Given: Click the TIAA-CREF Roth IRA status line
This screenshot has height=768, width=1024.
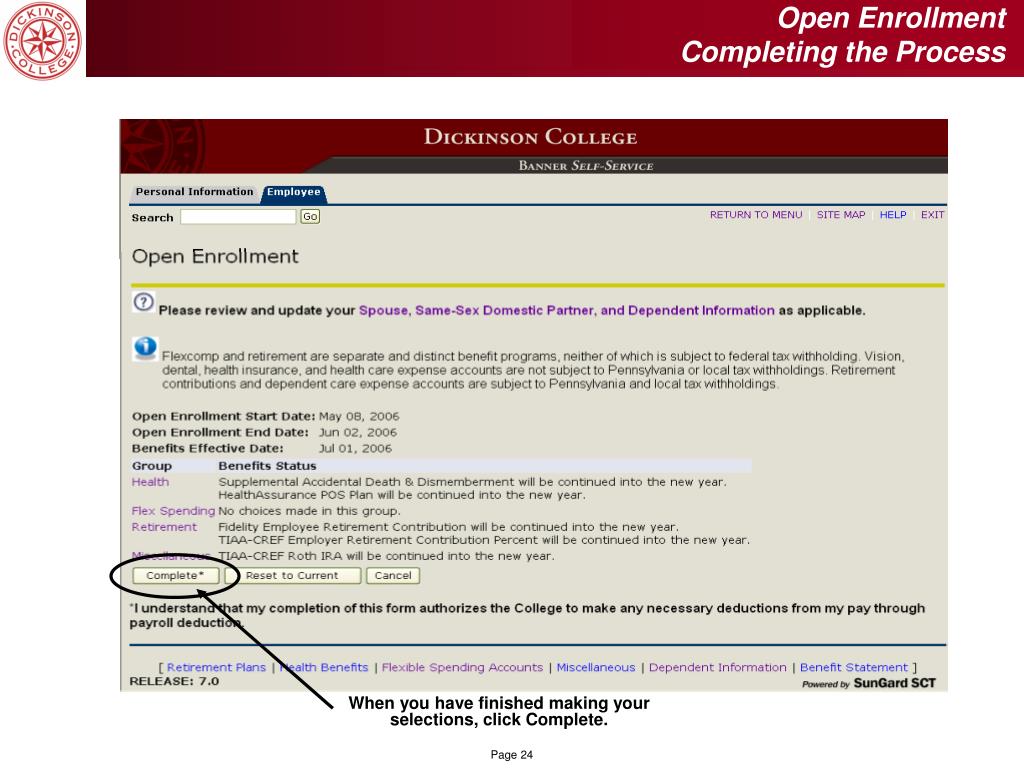Looking at the screenshot, I should (x=386, y=556).
